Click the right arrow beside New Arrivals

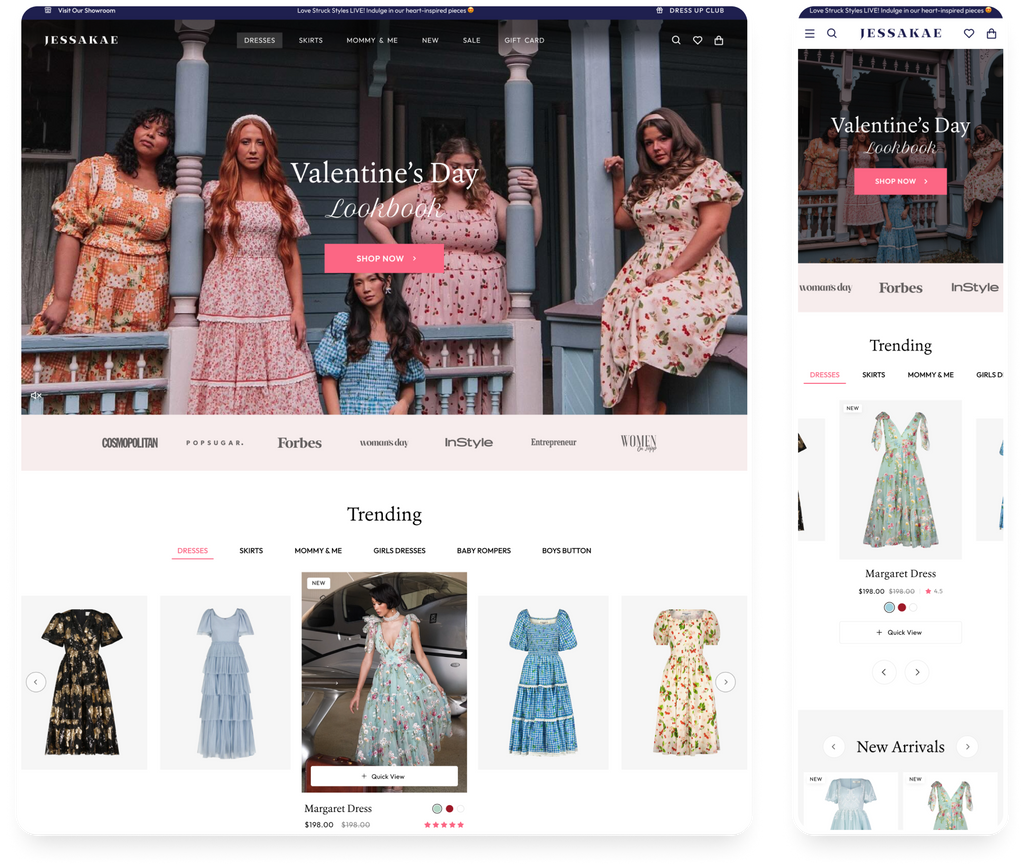(x=966, y=746)
